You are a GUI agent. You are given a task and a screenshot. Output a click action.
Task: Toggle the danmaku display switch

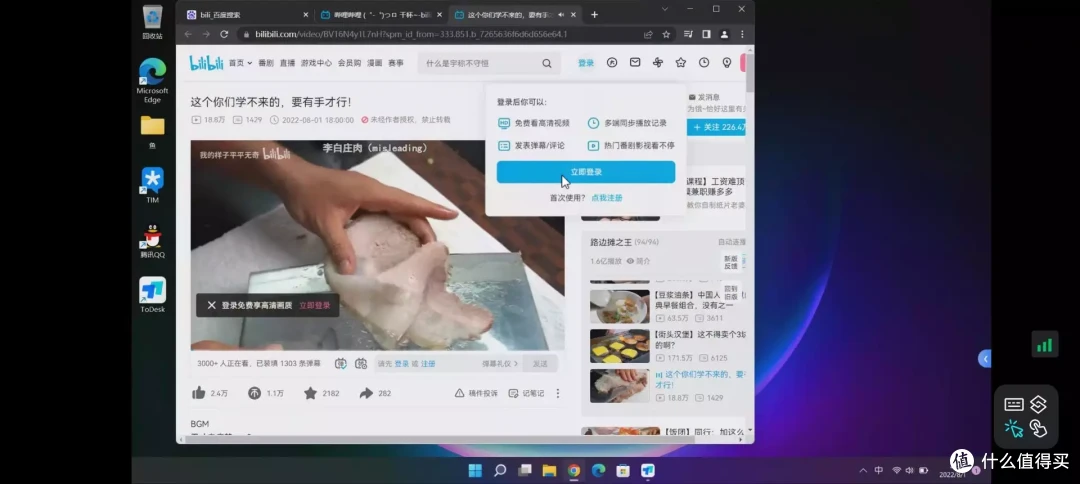tap(340, 364)
